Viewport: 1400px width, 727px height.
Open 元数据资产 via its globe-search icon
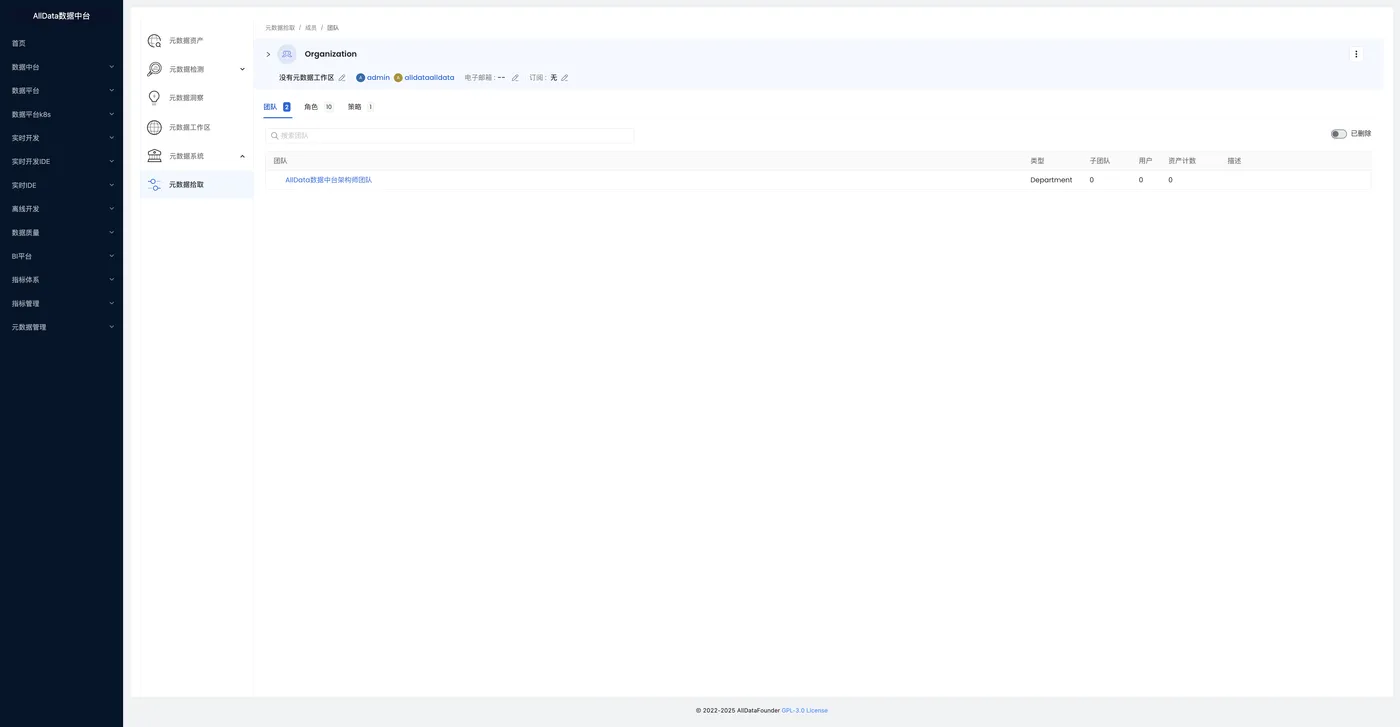click(154, 41)
